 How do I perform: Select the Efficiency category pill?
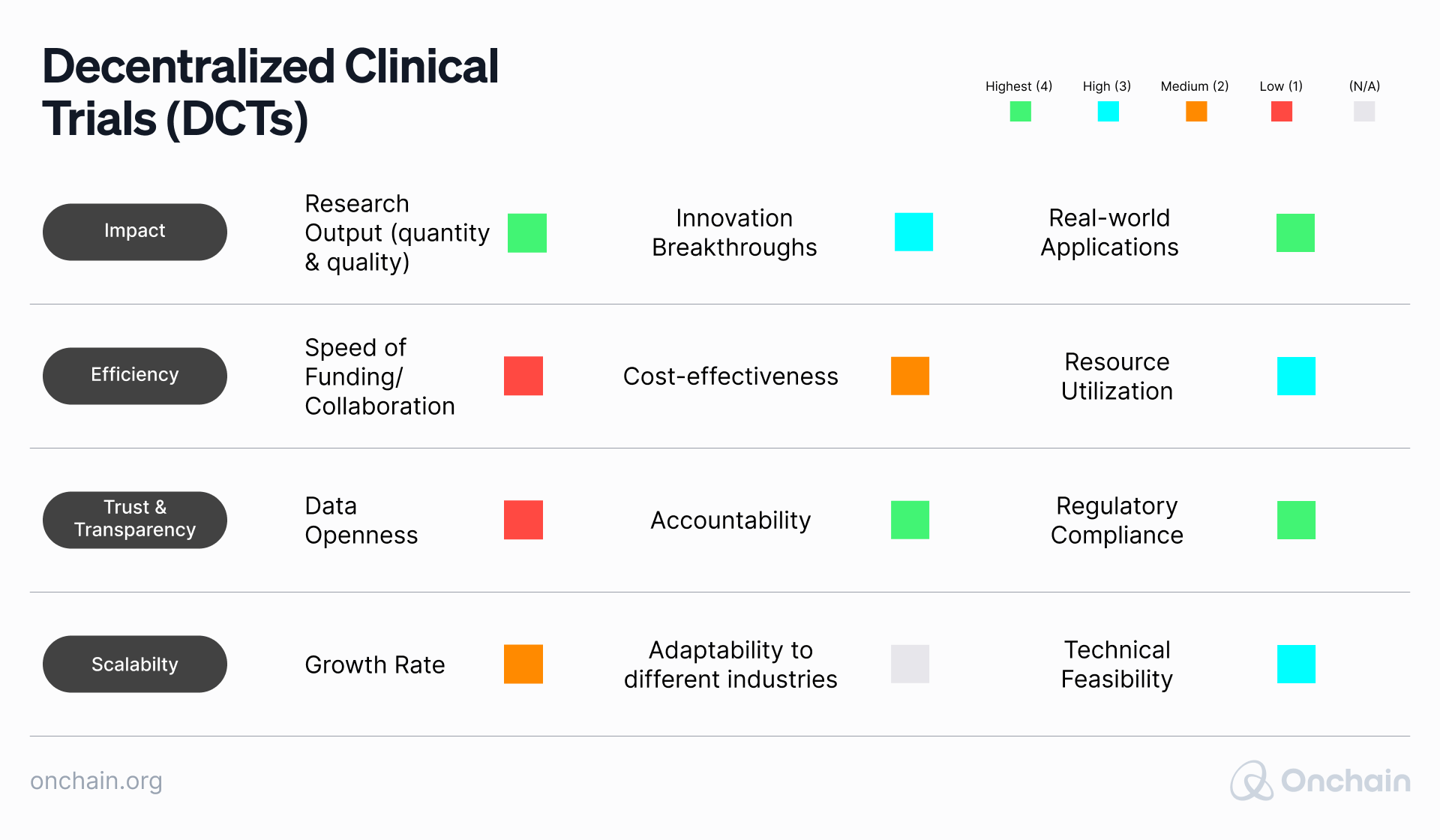(x=135, y=376)
